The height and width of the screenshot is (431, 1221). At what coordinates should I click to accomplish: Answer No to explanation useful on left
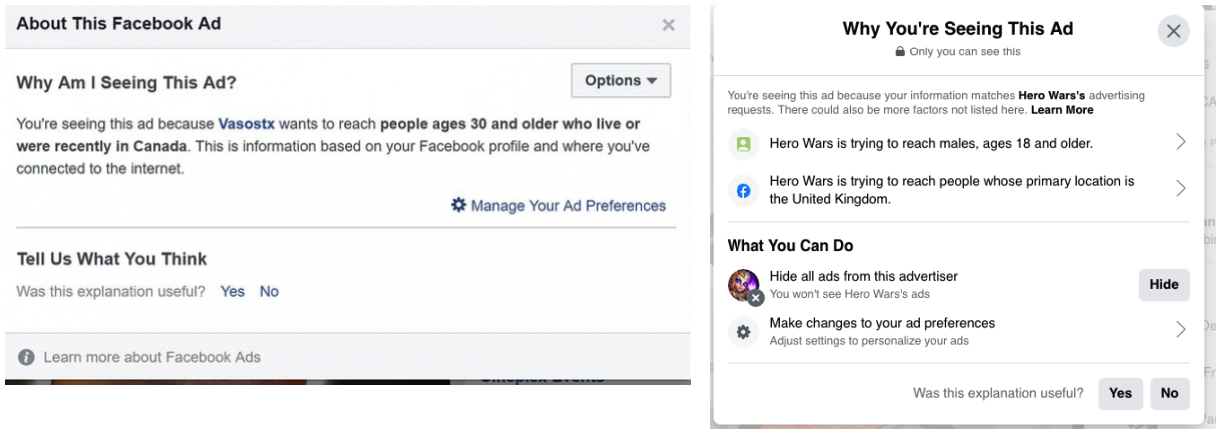[x=269, y=292]
